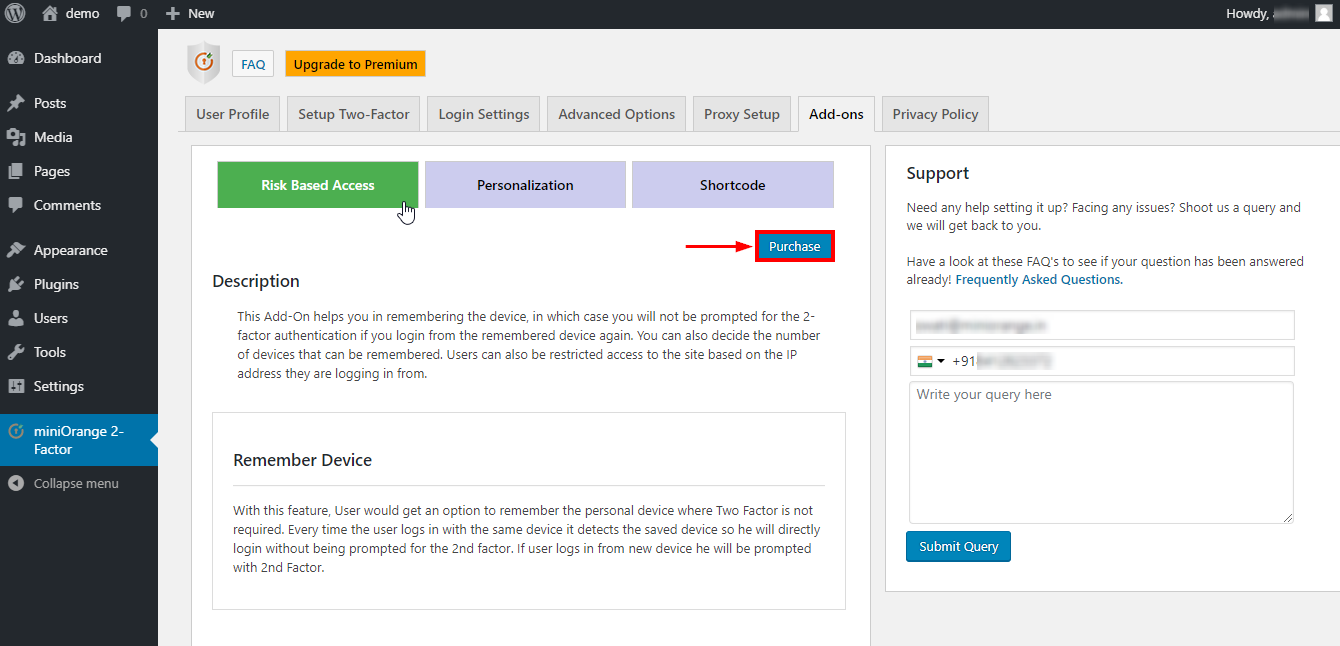Focus the phone number field
1340x646 pixels.
coord(1102,361)
